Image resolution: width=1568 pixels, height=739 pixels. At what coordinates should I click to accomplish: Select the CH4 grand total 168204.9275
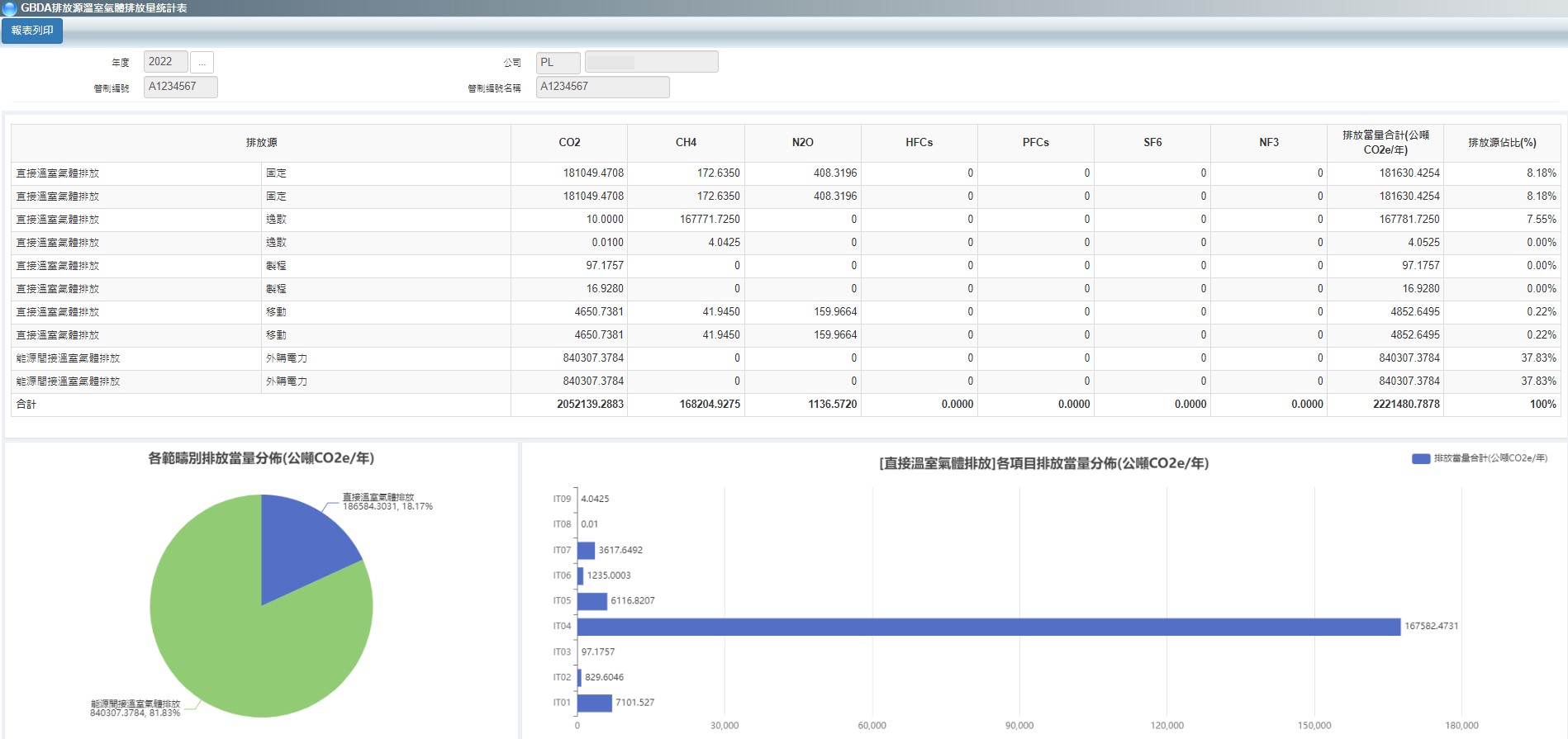(x=686, y=405)
